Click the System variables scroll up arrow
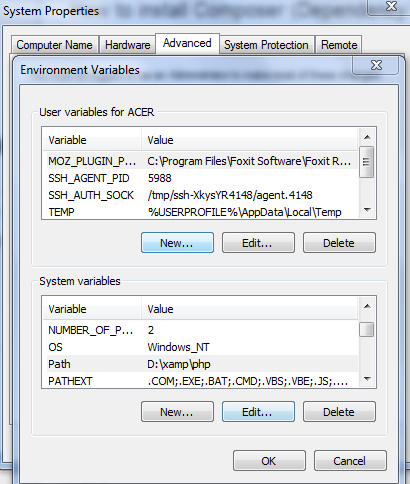410x484 pixels. click(367, 306)
